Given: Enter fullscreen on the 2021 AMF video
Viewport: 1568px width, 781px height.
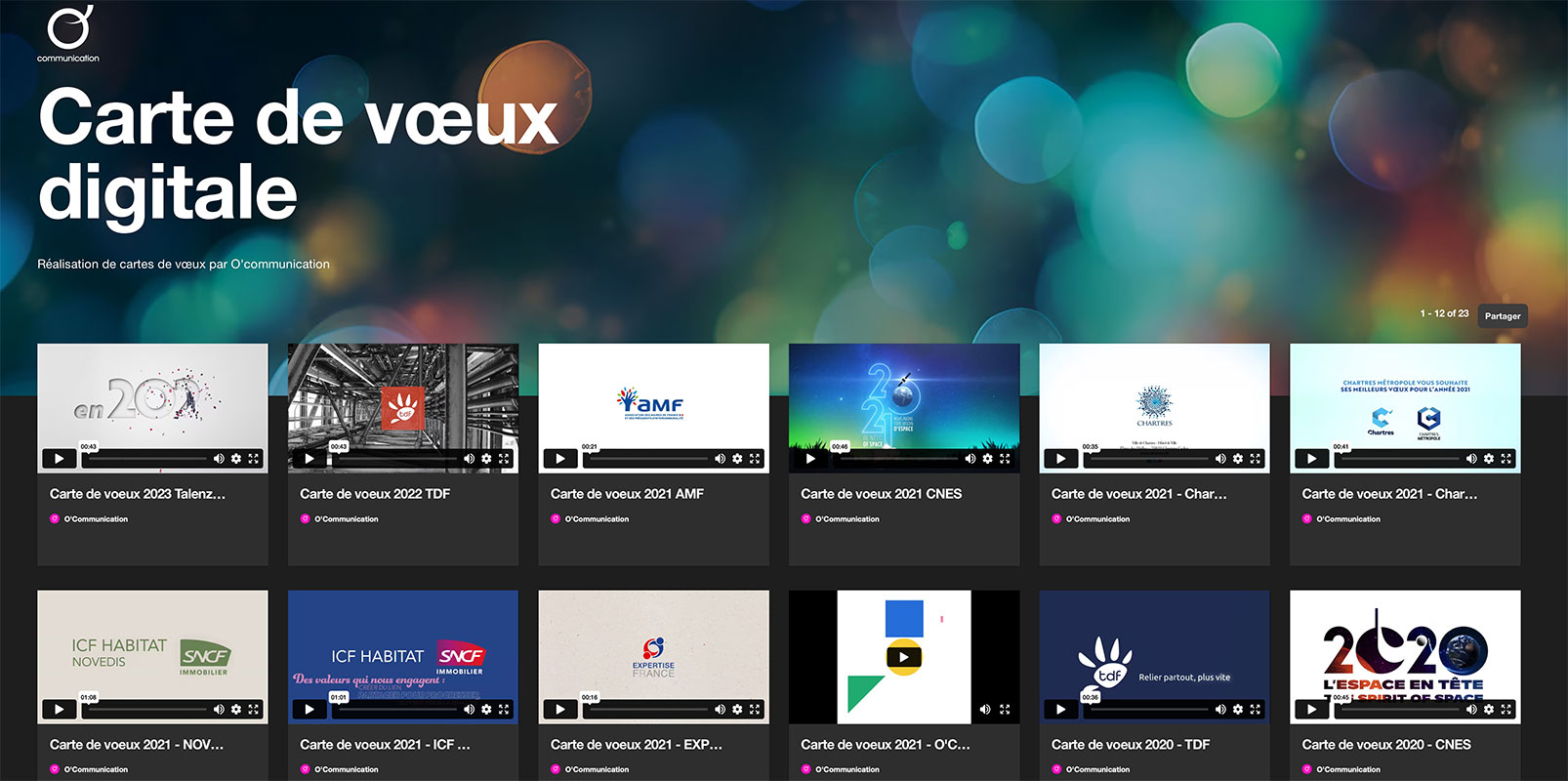Looking at the screenshot, I should [x=755, y=459].
